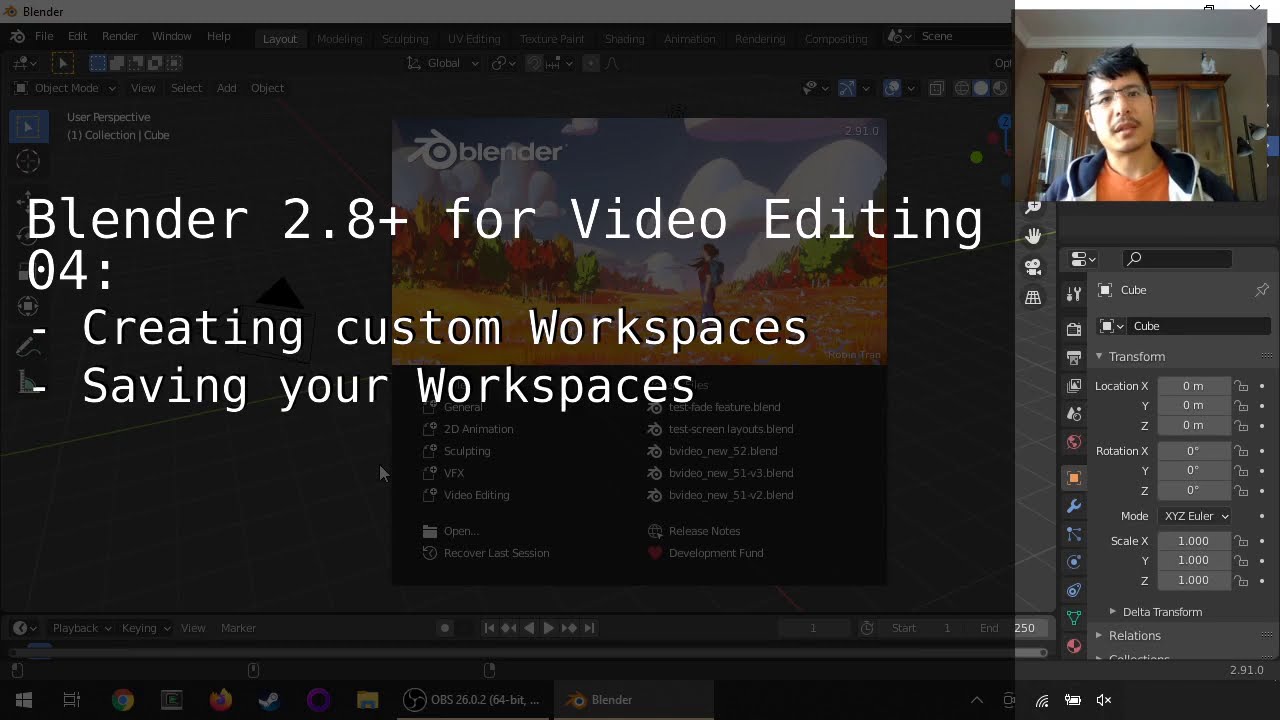Open the Output properties tab (printer icon)
This screenshot has width=1280, height=720.
[1074, 357]
